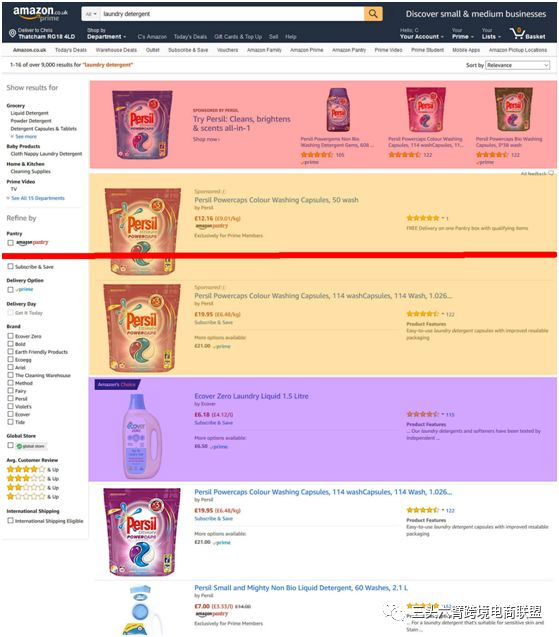Open Ecover Zero Laundry Liquid 1.5 Litre link

pyautogui.click(x=251, y=396)
